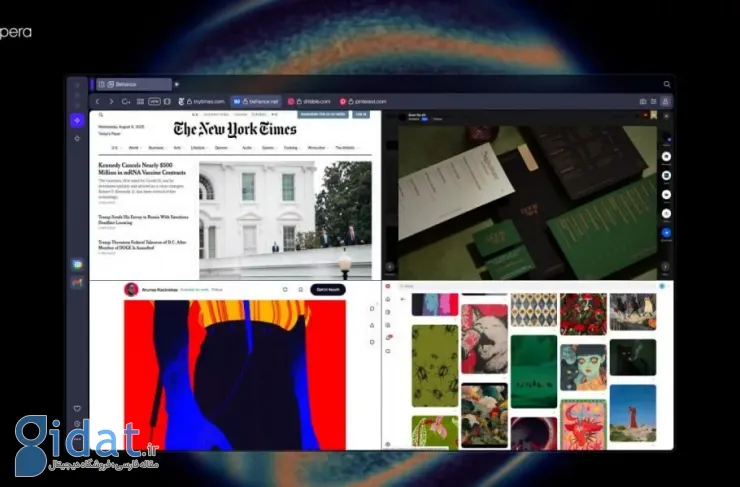Click the Log In button on NYTimes

click(361, 114)
